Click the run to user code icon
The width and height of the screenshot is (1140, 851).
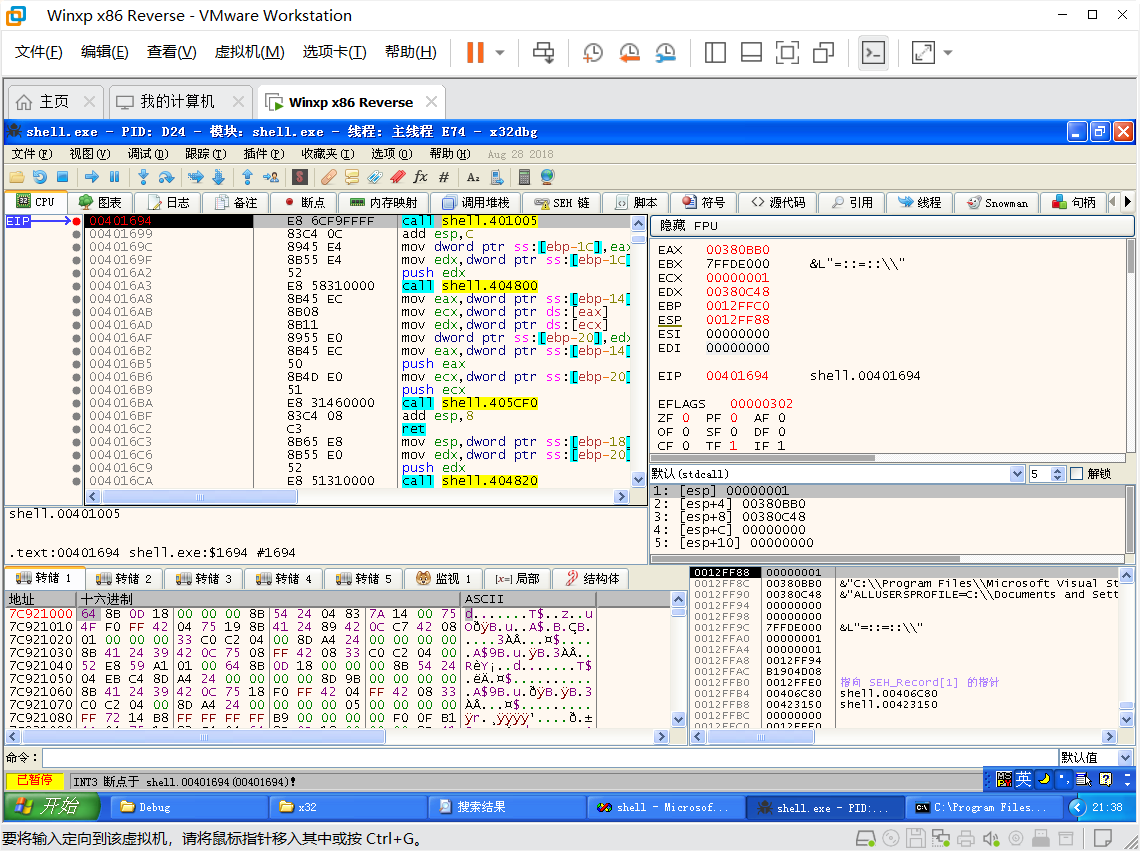coord(270,177)
